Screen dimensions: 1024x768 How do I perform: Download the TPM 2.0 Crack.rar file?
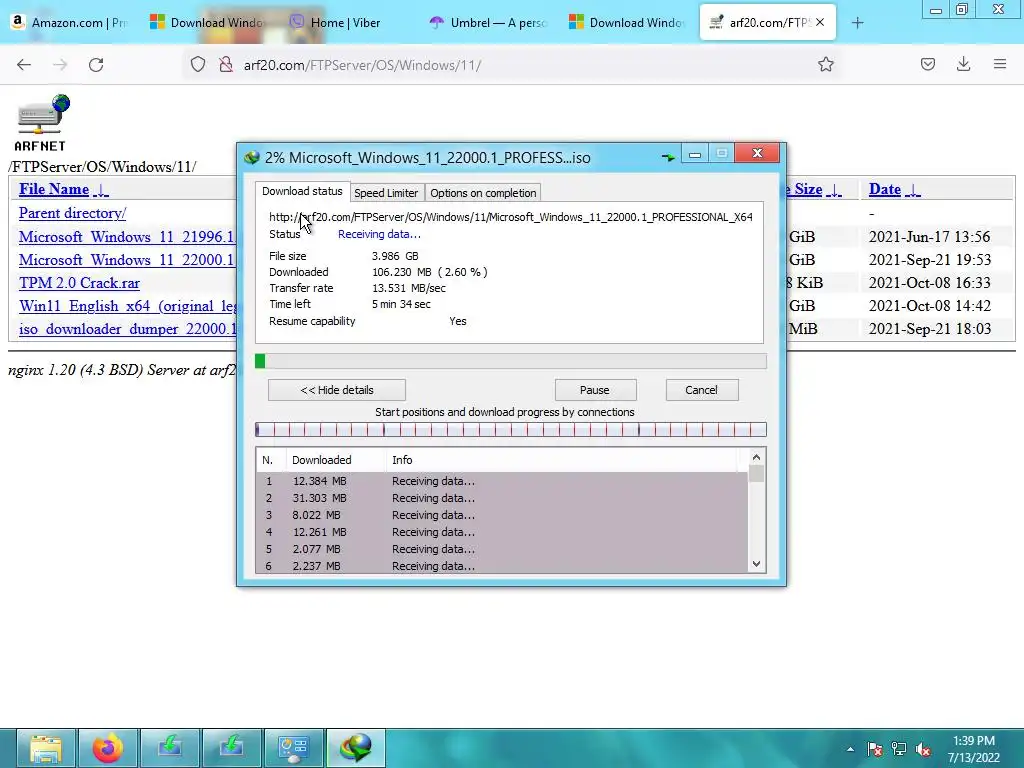tap(79, 283)
